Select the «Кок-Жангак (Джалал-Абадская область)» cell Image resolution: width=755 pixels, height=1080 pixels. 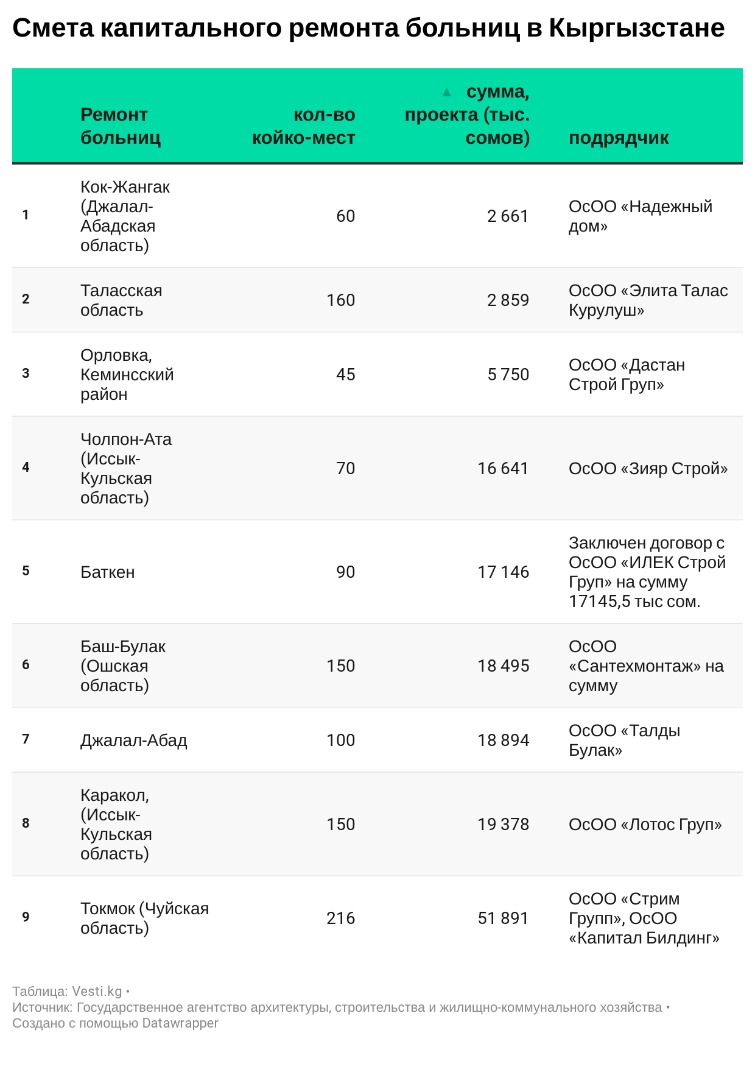point(125,216)
